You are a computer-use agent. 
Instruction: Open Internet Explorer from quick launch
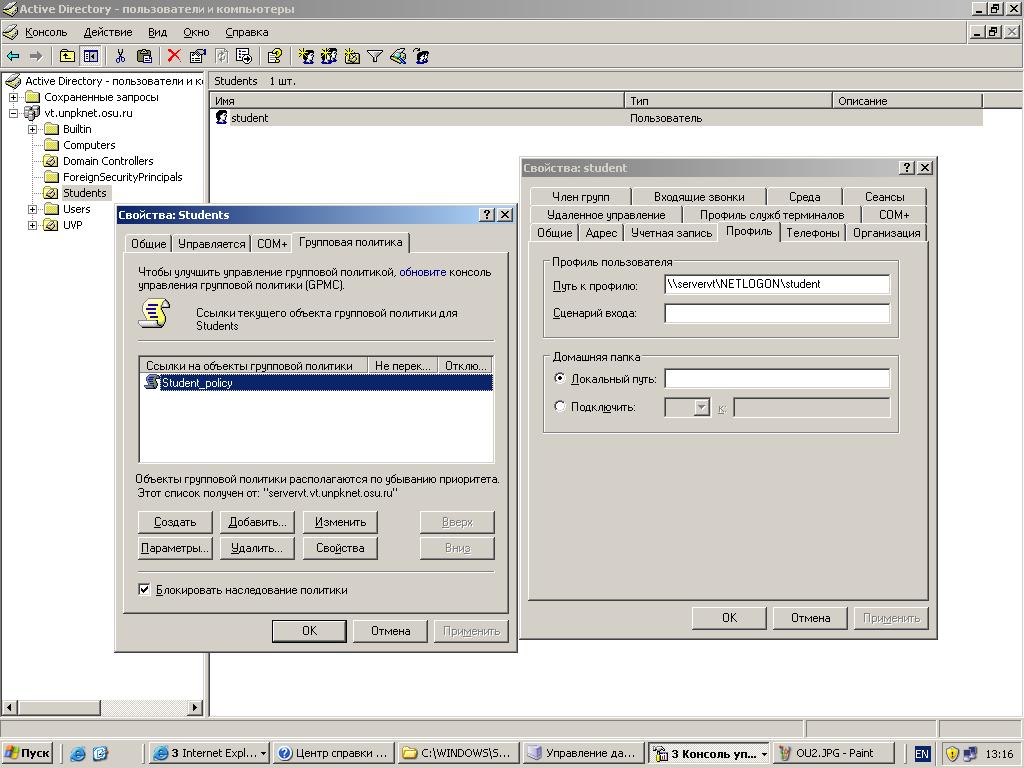point(78,754)
